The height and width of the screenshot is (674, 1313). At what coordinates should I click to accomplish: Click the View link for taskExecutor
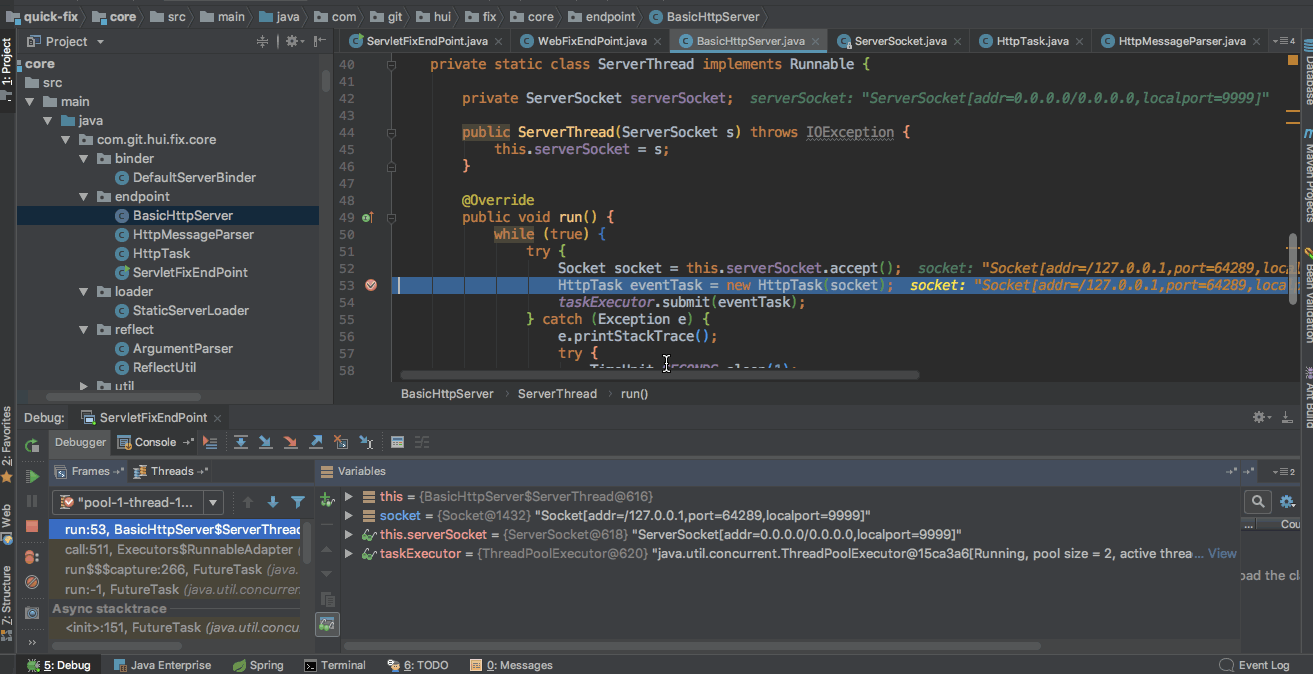pyautogui.click(x=1222, y=553)
